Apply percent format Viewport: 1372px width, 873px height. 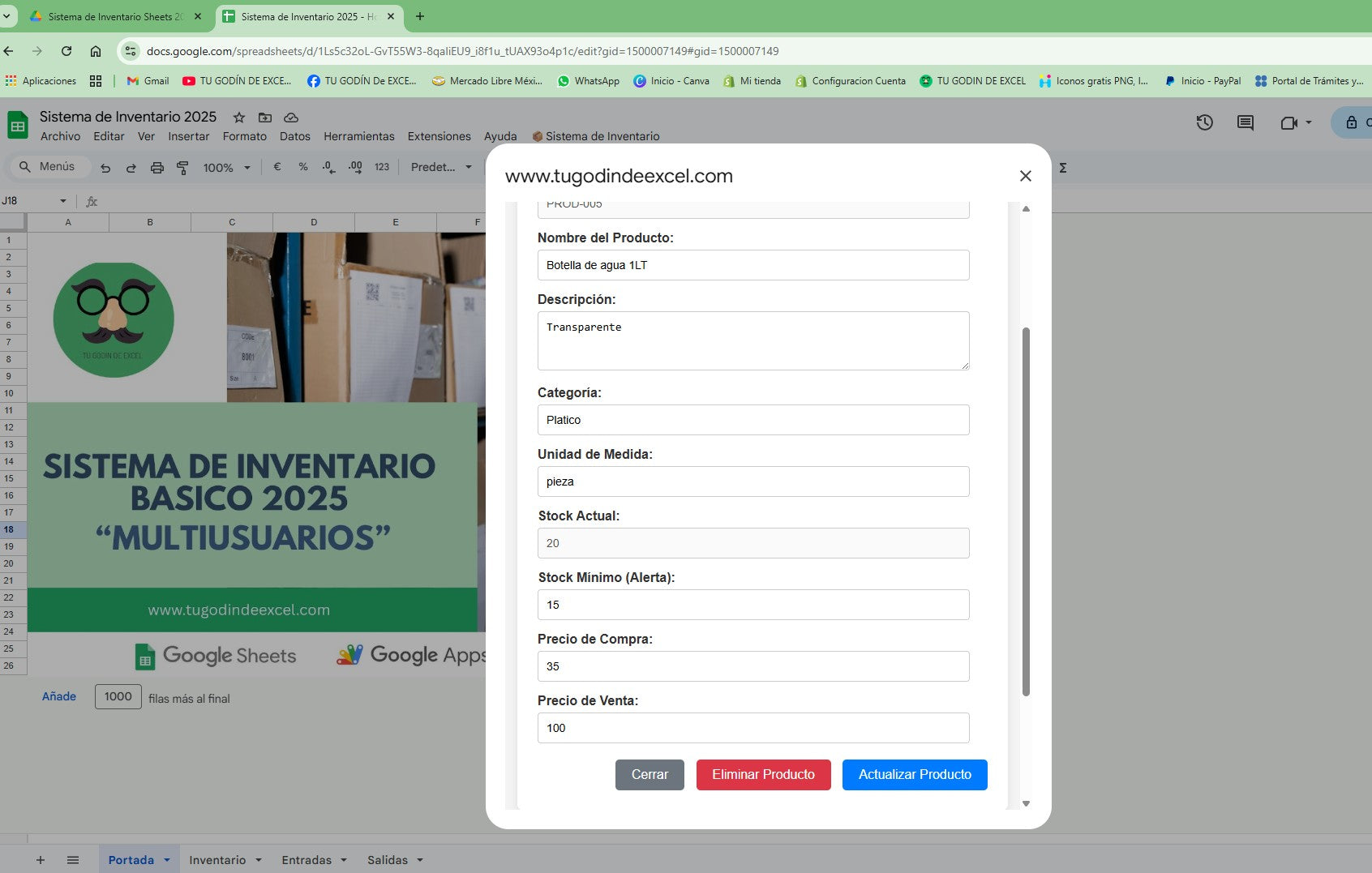(303, 167)
